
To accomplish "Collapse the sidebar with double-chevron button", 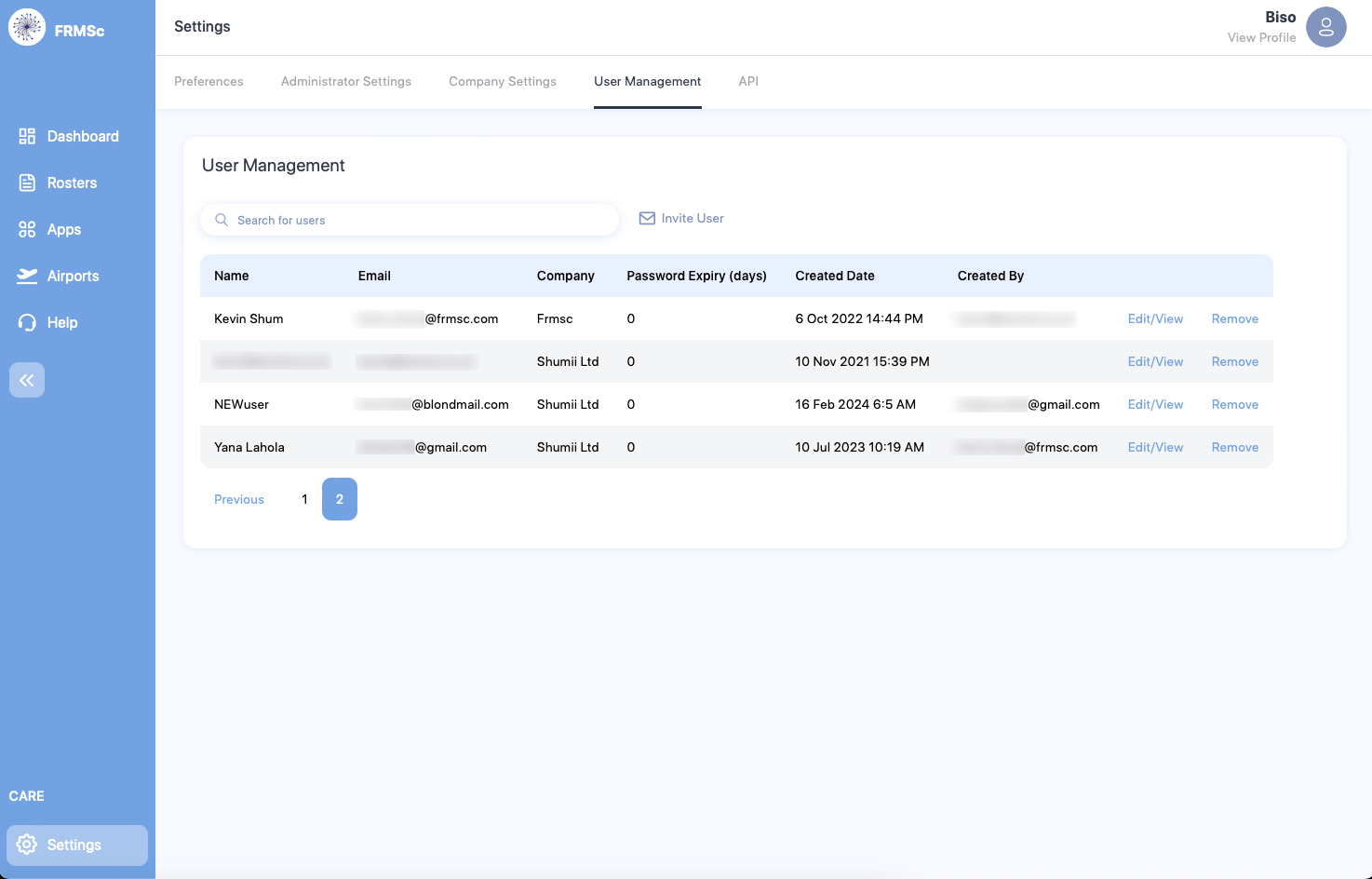I will (x=27, y=380).
